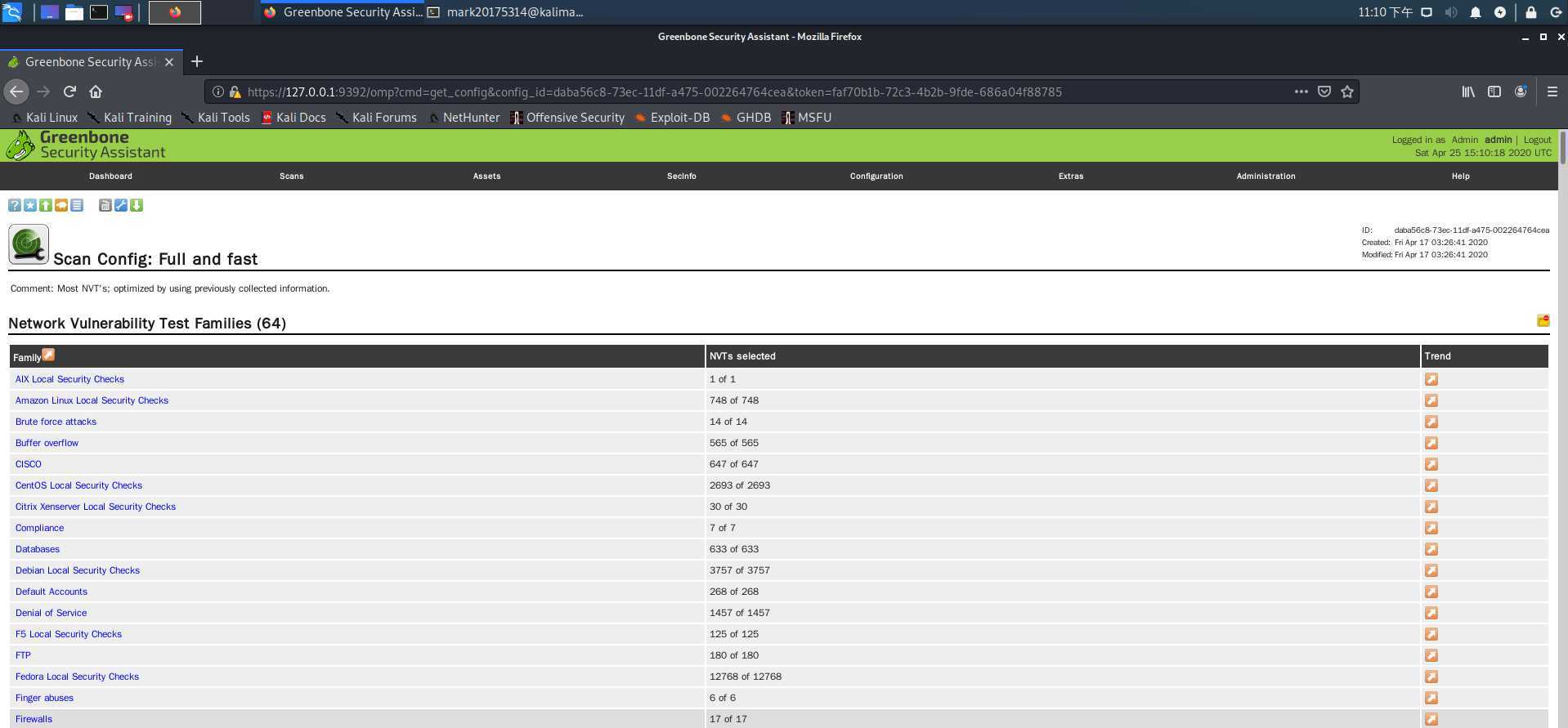Go back with Firefox back button
Screen dimensions: 1568x728
tap(16, 92)
